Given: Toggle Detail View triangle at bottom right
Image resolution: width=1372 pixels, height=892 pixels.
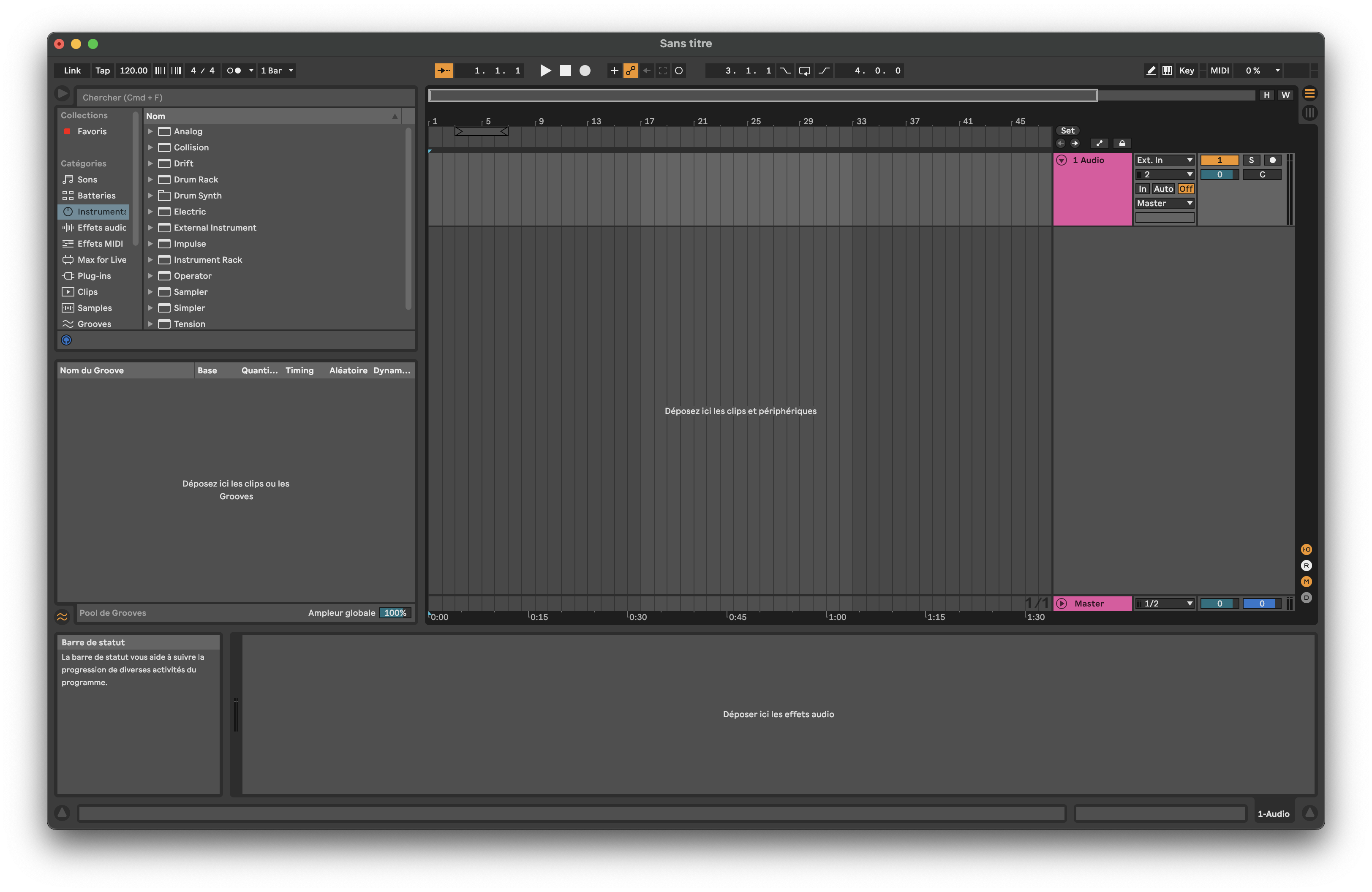Looking at the screenshot, I should pyautogui.click(x=1309, y=813).
